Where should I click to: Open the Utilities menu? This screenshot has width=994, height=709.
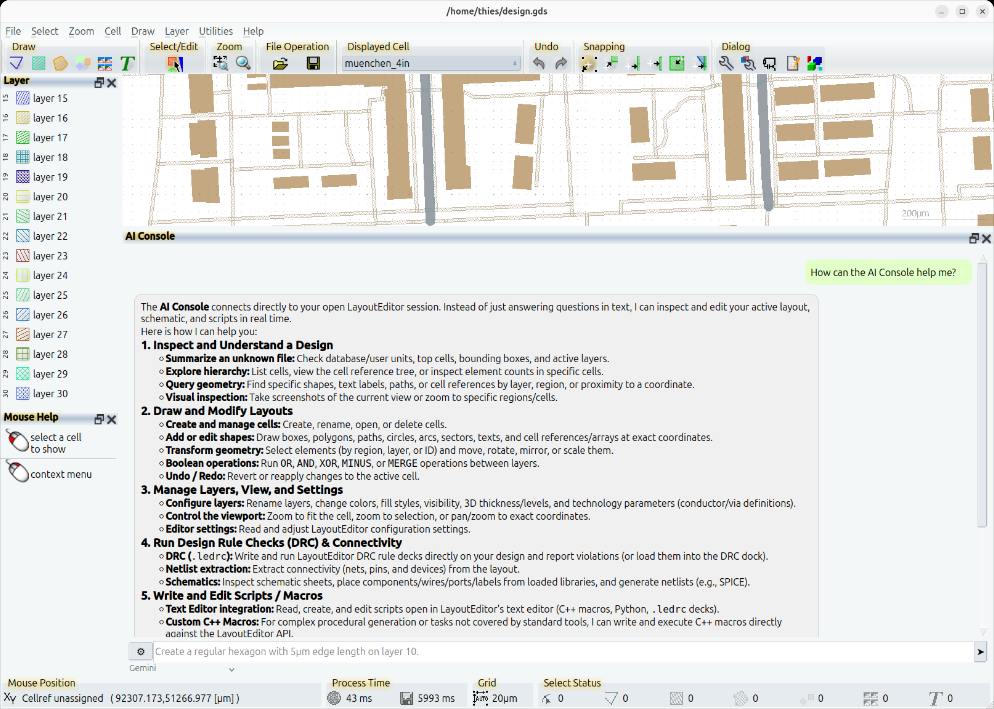[216, 31]
